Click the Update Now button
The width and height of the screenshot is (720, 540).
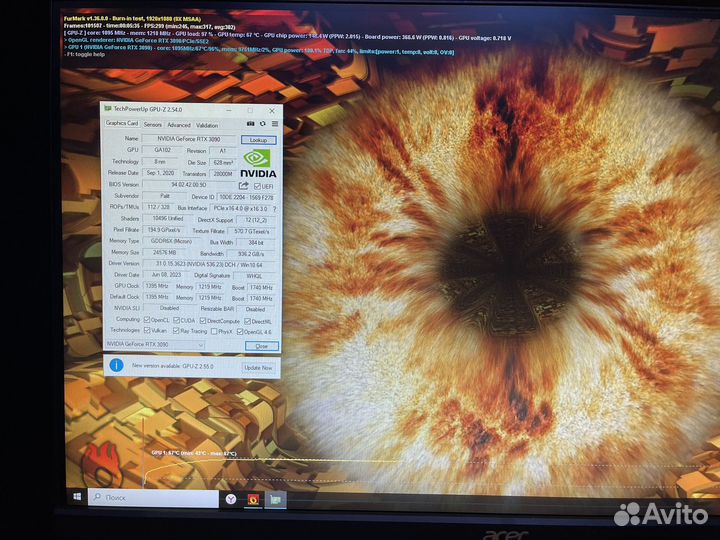tap(258, 368)
